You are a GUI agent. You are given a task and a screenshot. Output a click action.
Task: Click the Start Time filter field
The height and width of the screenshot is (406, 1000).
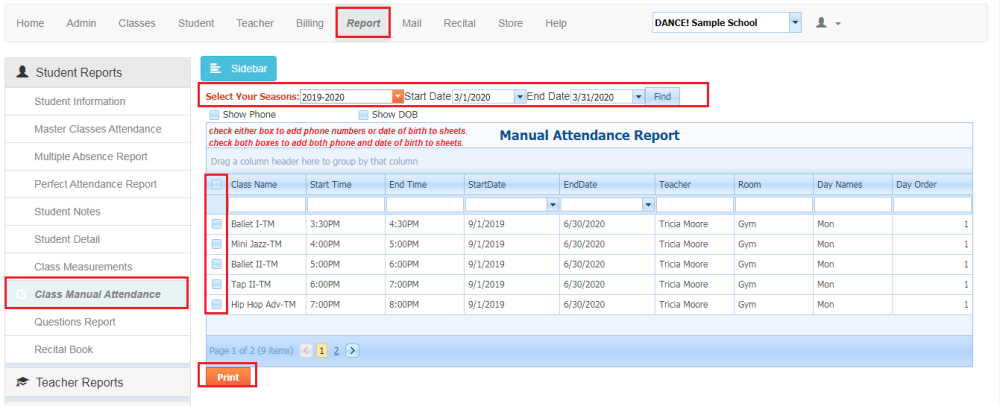pos(345,205)
